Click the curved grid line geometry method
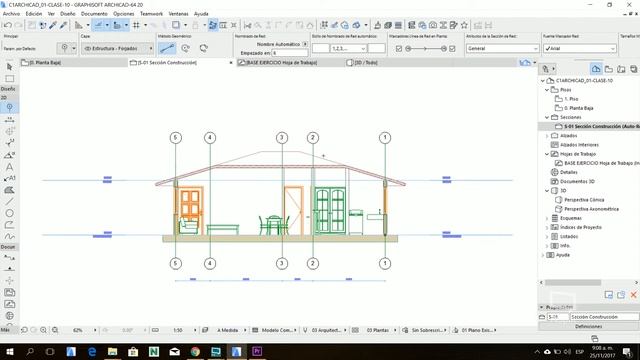Viewport: 640px width, 360px height. [x=185, y=48]
